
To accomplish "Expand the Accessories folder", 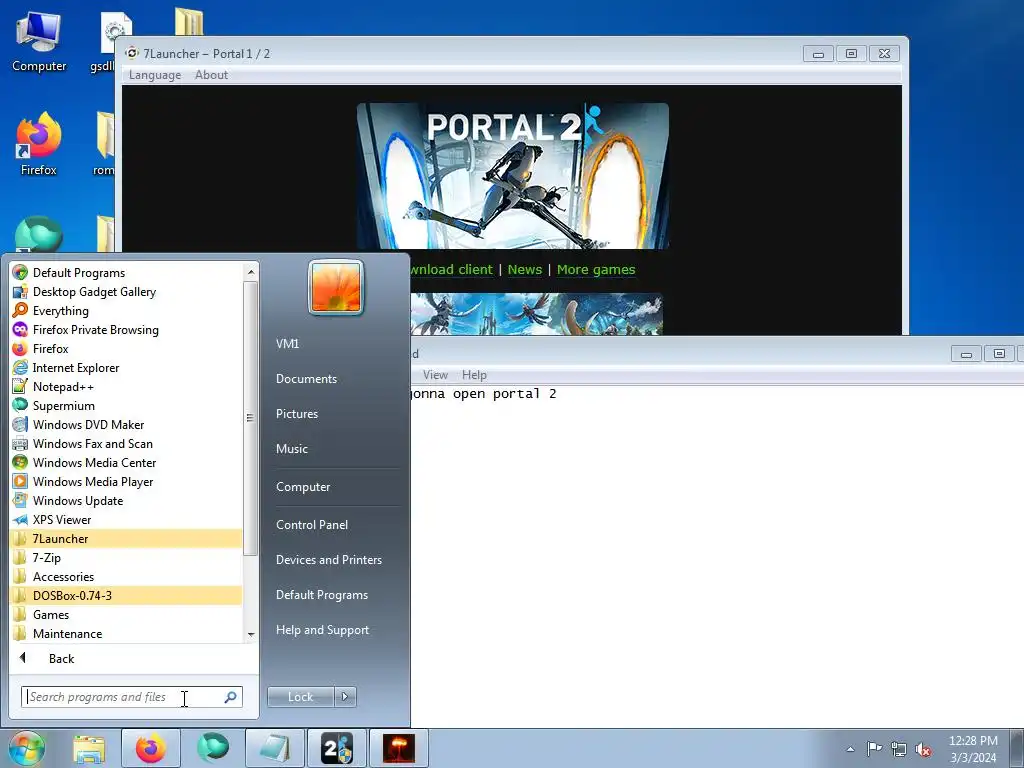I will [x=127, y=577].
